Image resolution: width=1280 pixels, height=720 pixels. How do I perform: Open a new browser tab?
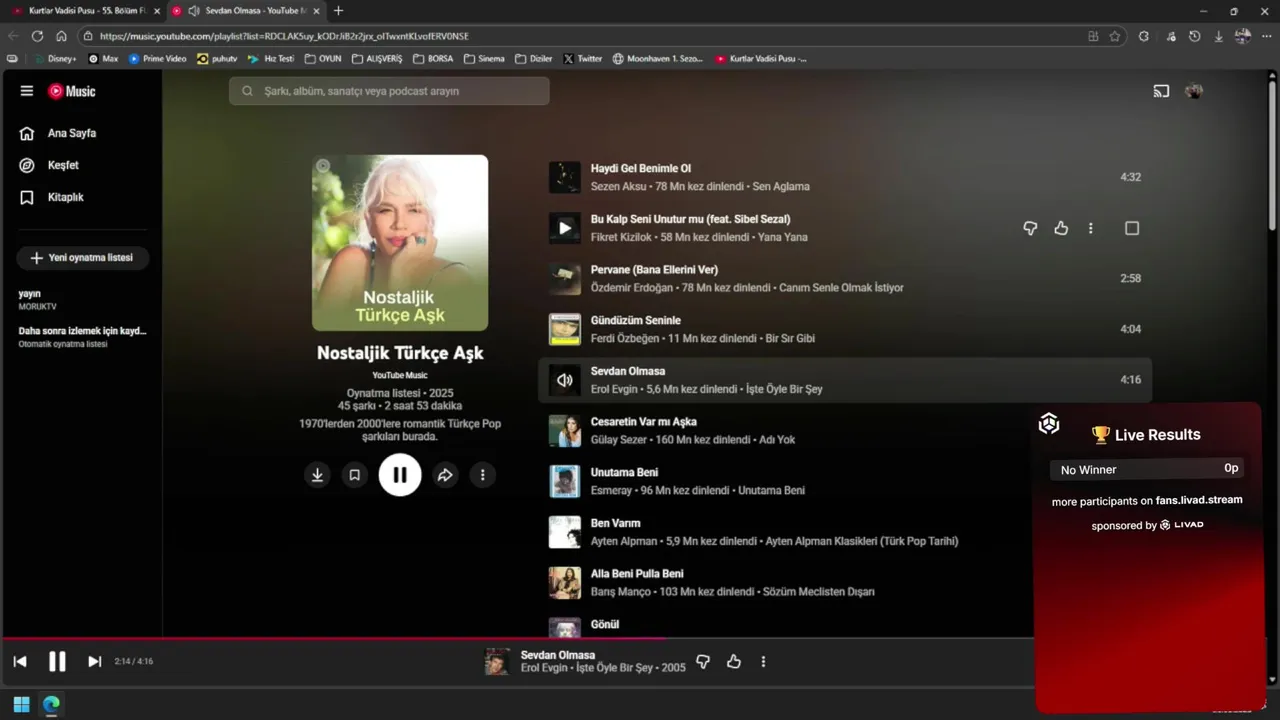tap(338, 11)
